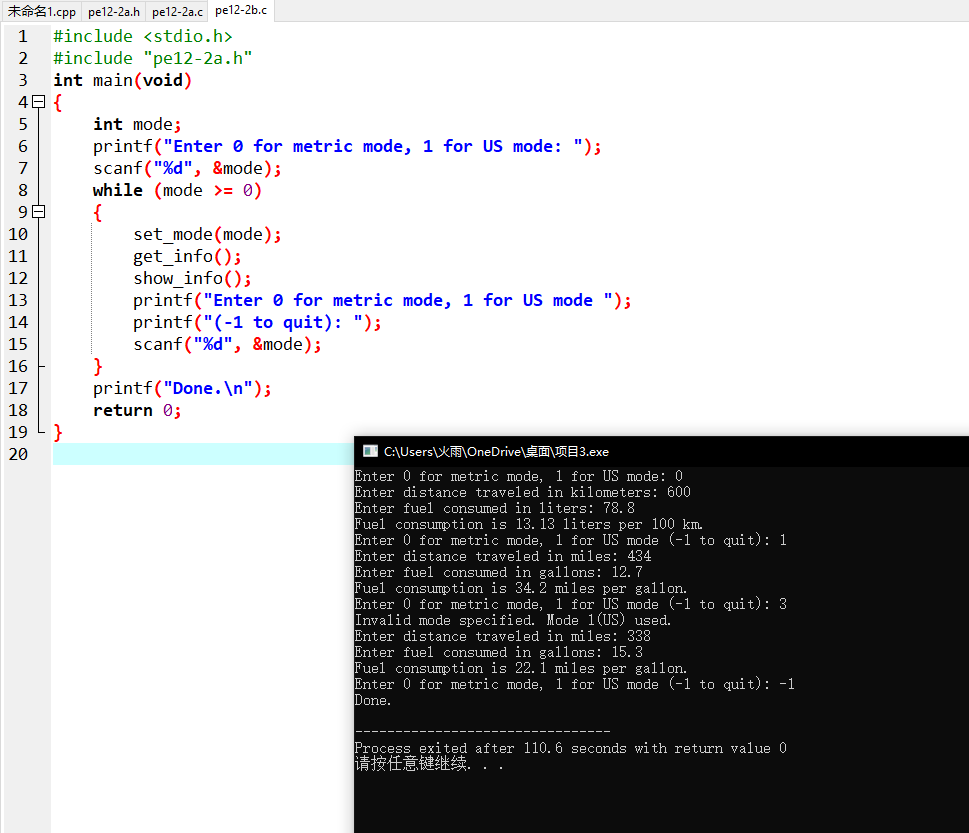Click the scanf statement on line 15
969x833 pixels.
pyautogui.click(x=227, y=344)
